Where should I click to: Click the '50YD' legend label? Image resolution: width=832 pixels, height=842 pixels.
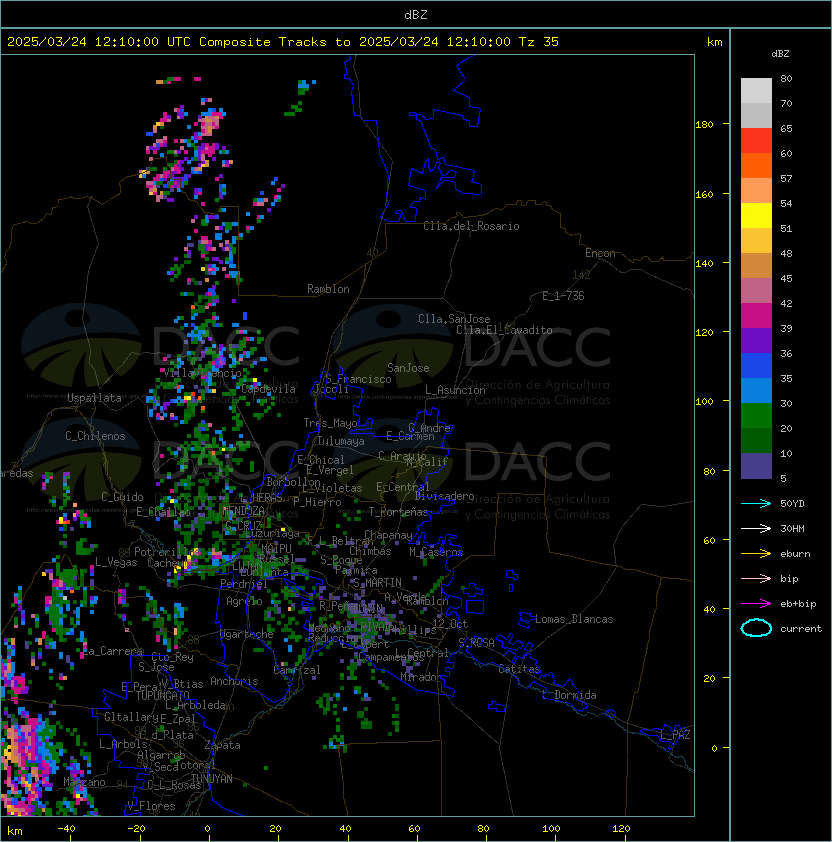click(792, 503)
